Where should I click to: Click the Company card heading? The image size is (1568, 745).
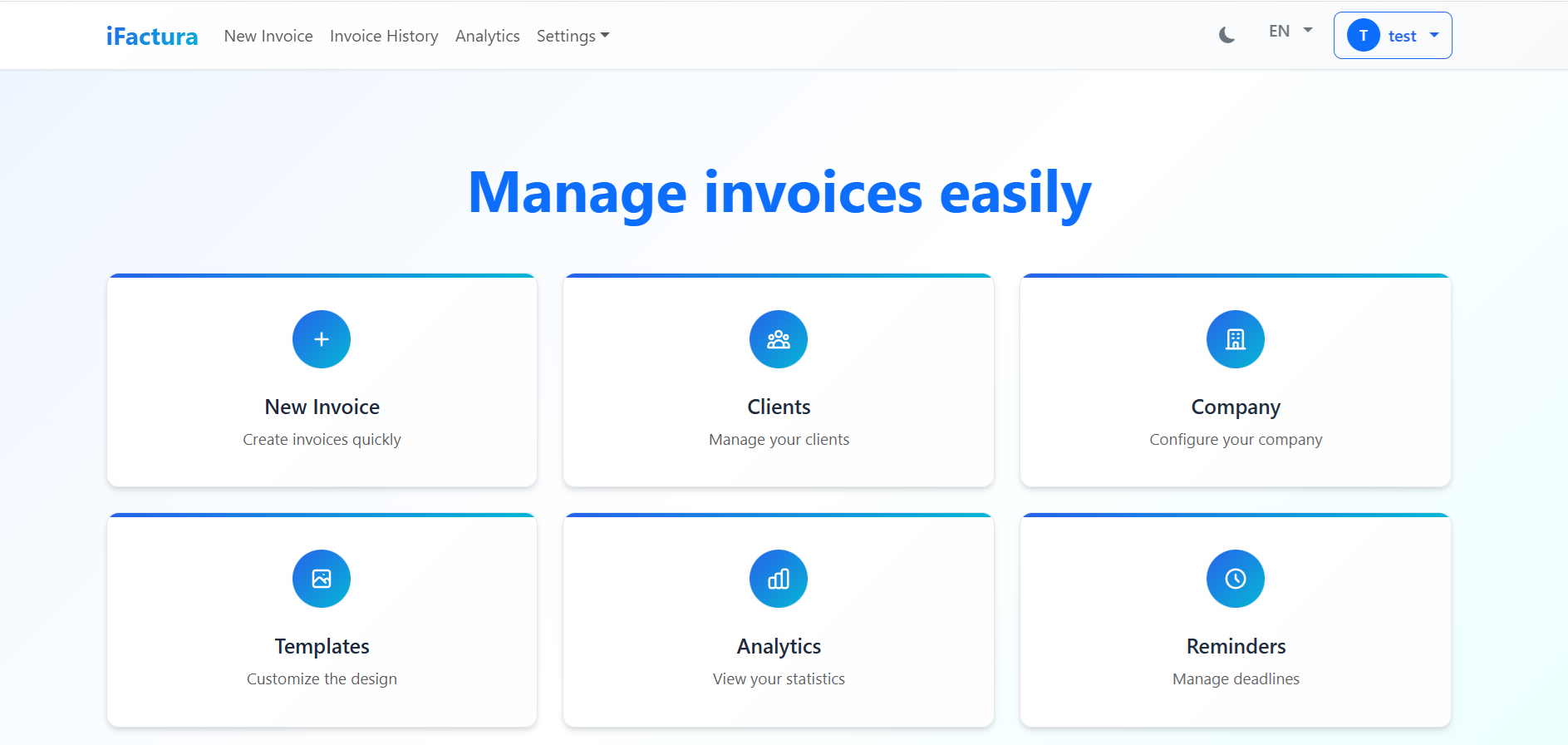click(1236, 407)
